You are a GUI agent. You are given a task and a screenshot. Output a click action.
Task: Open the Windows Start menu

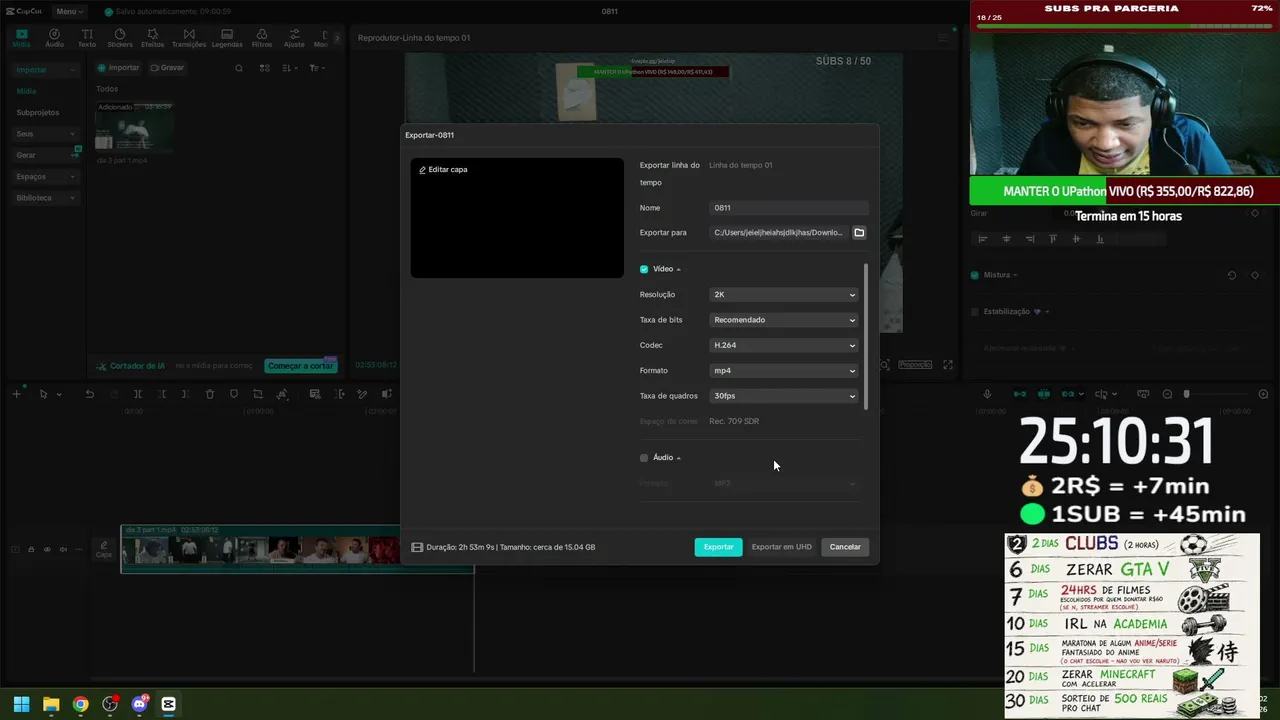coord(21,704)
